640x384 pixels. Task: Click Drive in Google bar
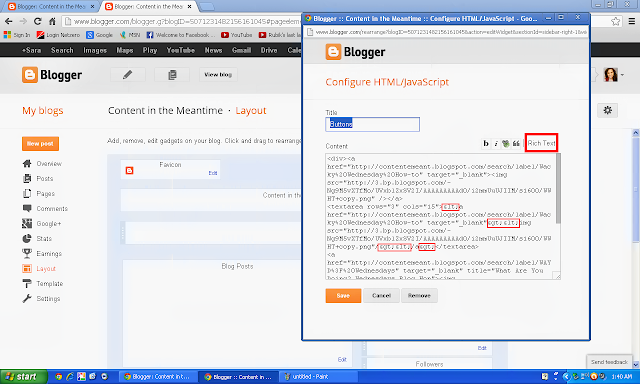(x=269, y=50)
